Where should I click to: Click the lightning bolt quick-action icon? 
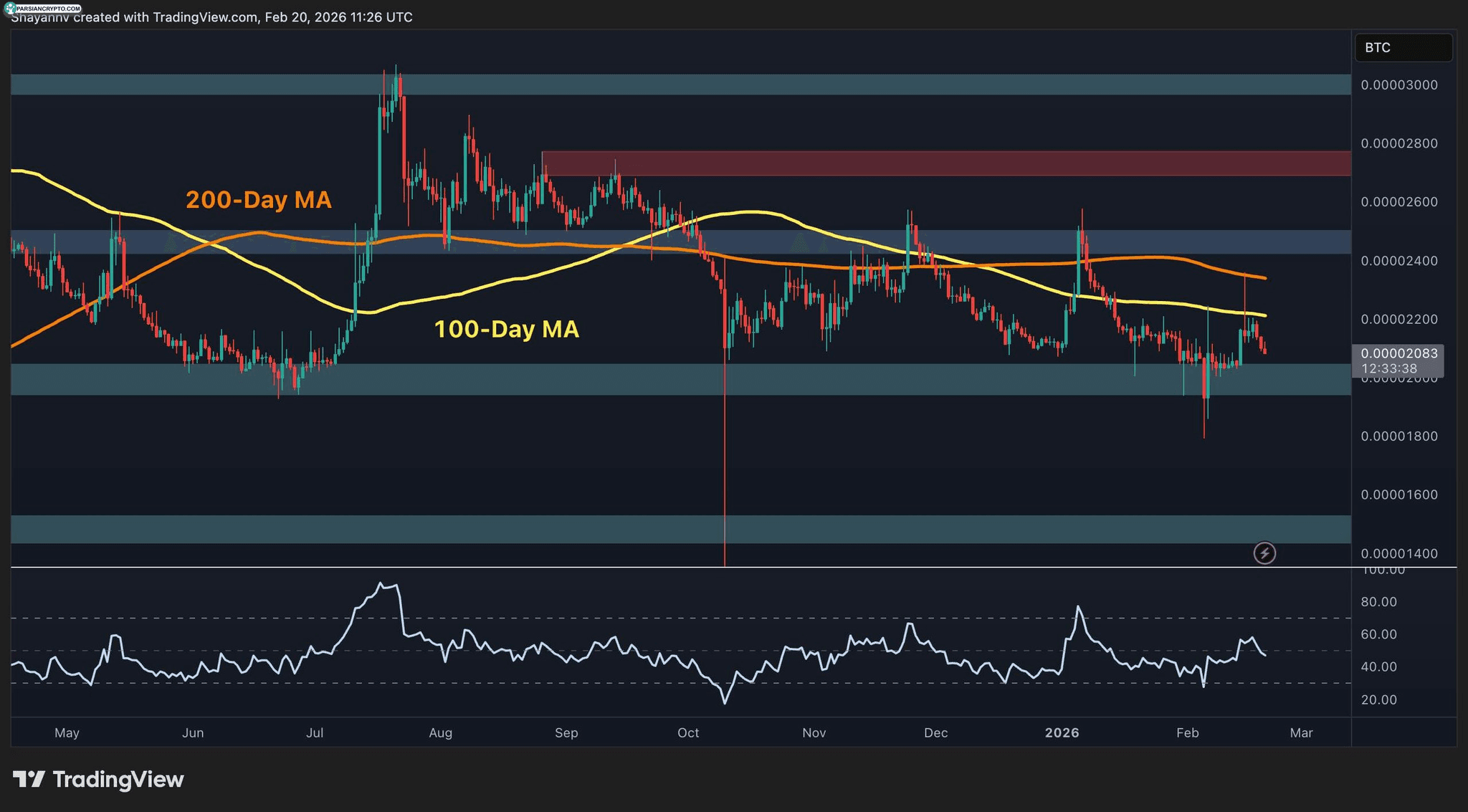point(1266,552)
